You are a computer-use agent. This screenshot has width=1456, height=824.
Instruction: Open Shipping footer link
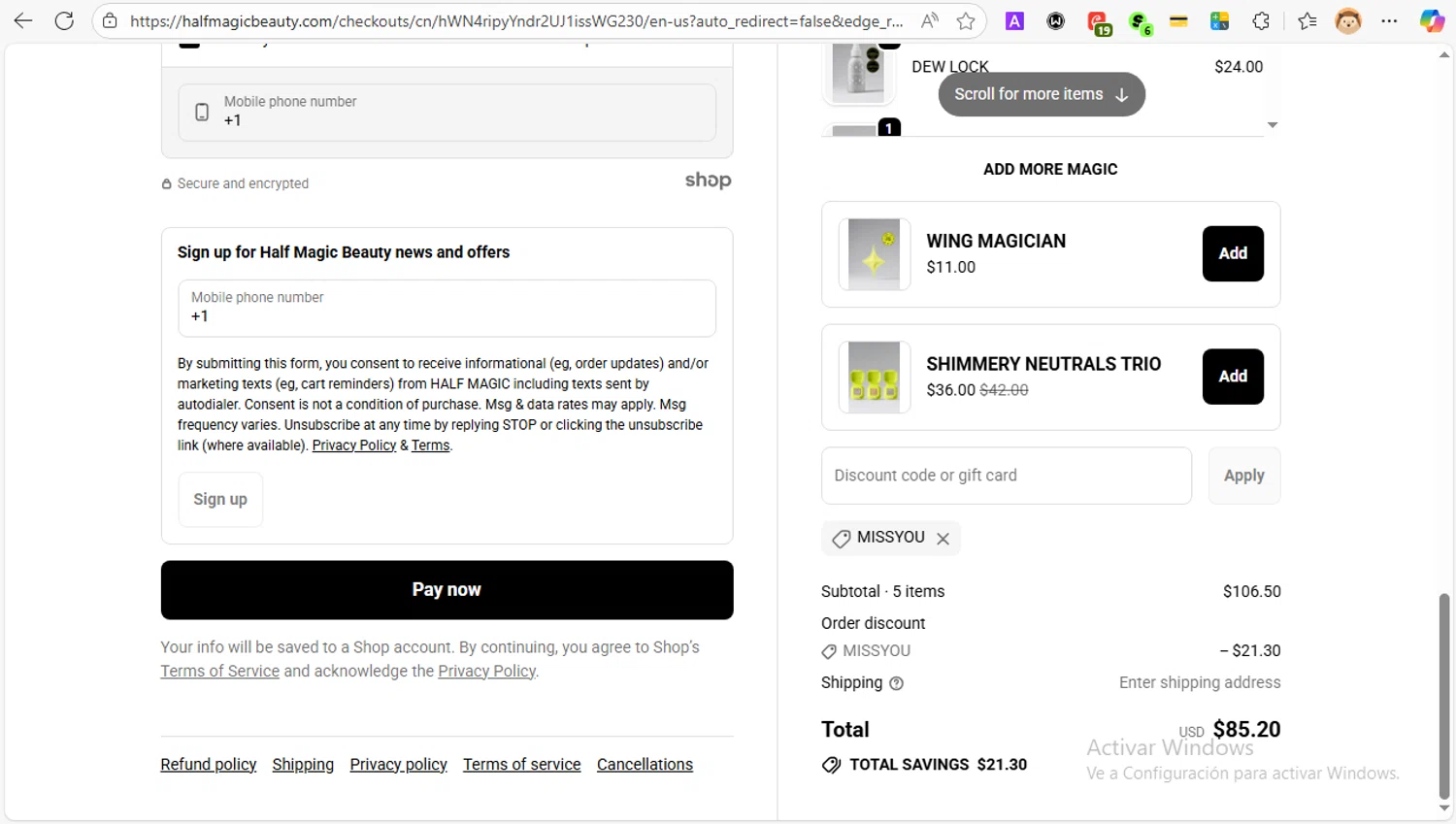[x=303, y=765]
